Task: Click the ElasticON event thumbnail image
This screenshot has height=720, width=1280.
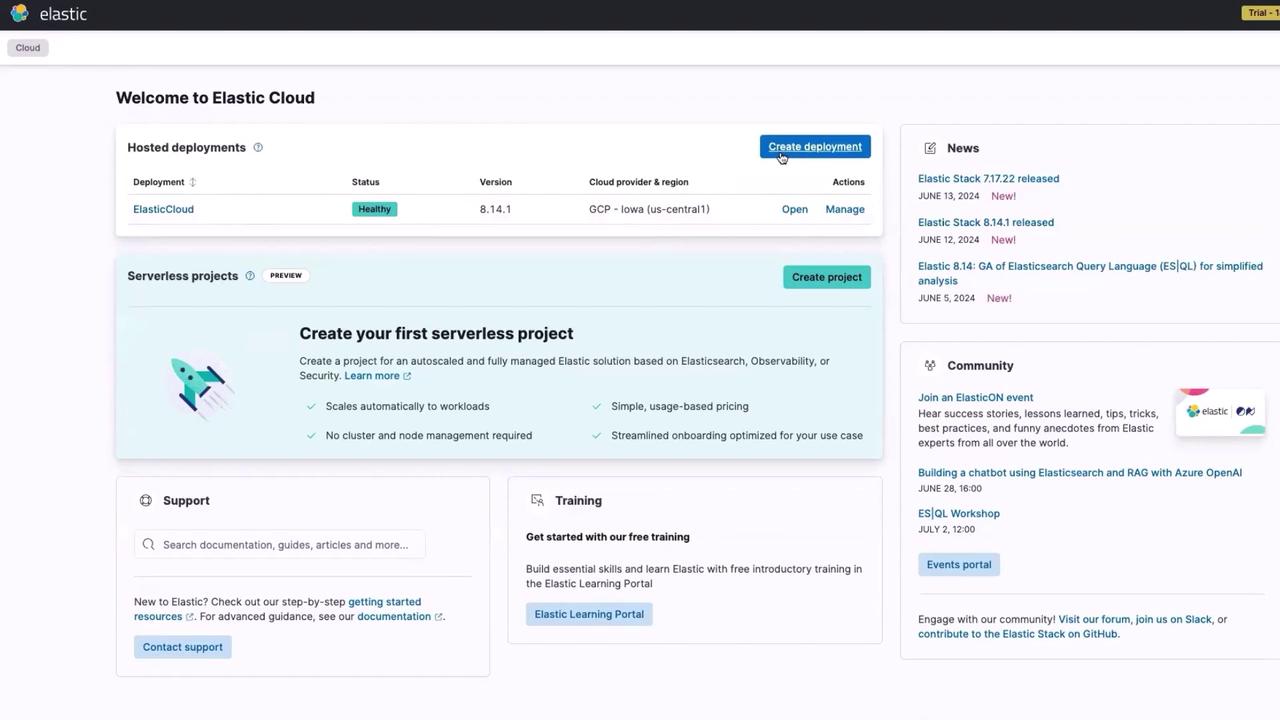Action: 1221,412
